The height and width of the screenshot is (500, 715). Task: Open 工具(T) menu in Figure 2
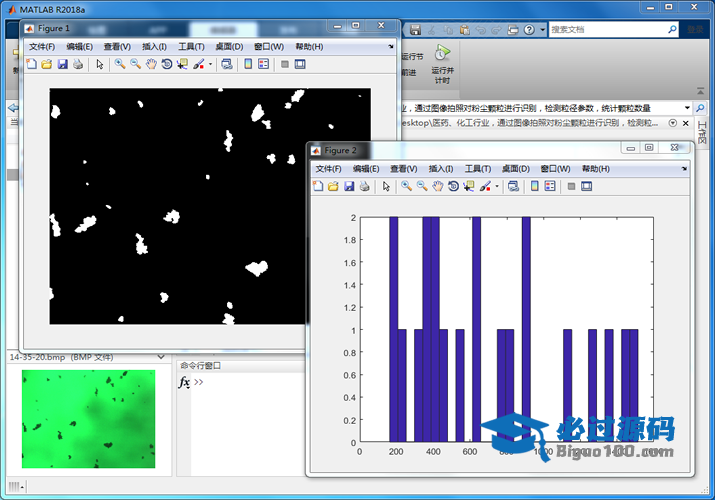478,169
